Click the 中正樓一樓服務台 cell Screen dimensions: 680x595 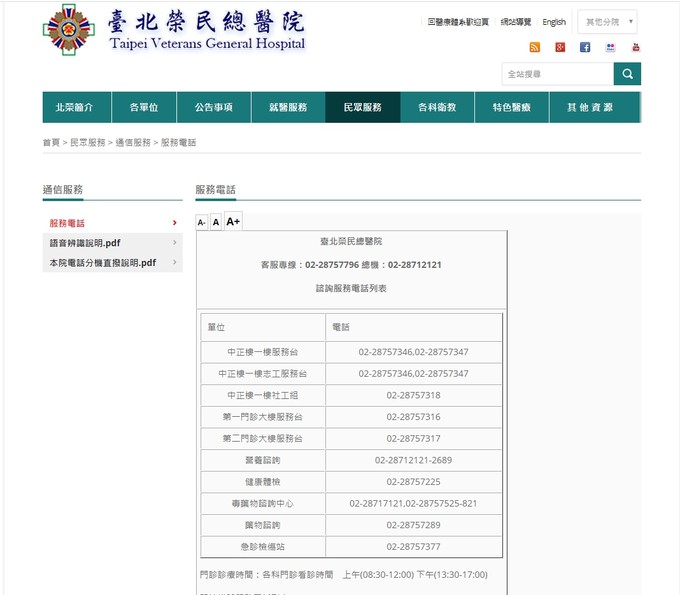pos(263,352)
